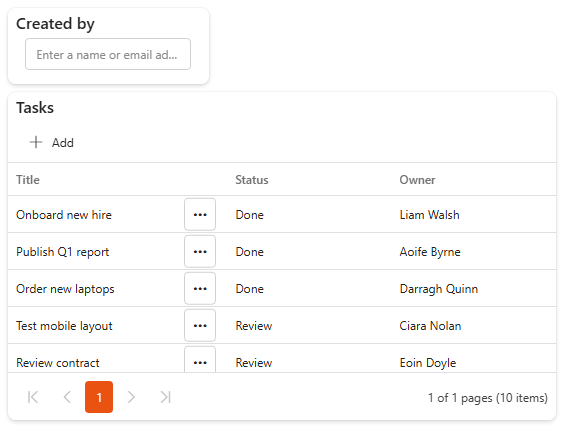Click Review status of Review contract
Image resolution: width=564 pixels, height=428 pixels.
tap(254, 363)
